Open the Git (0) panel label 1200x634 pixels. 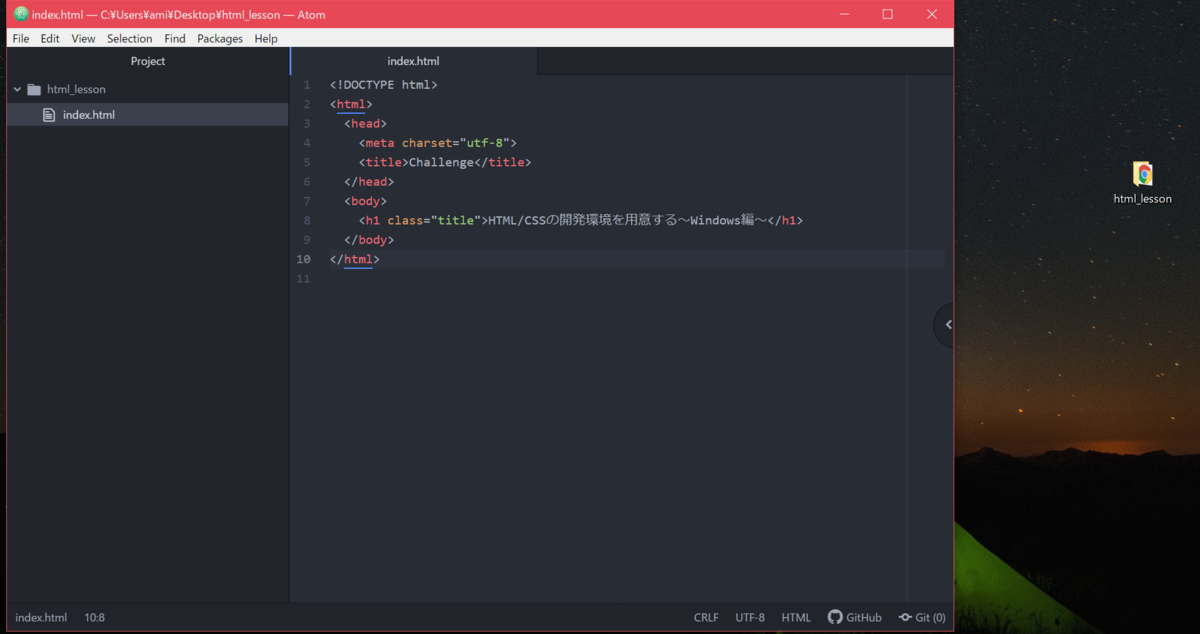click(x=930, y=617)
